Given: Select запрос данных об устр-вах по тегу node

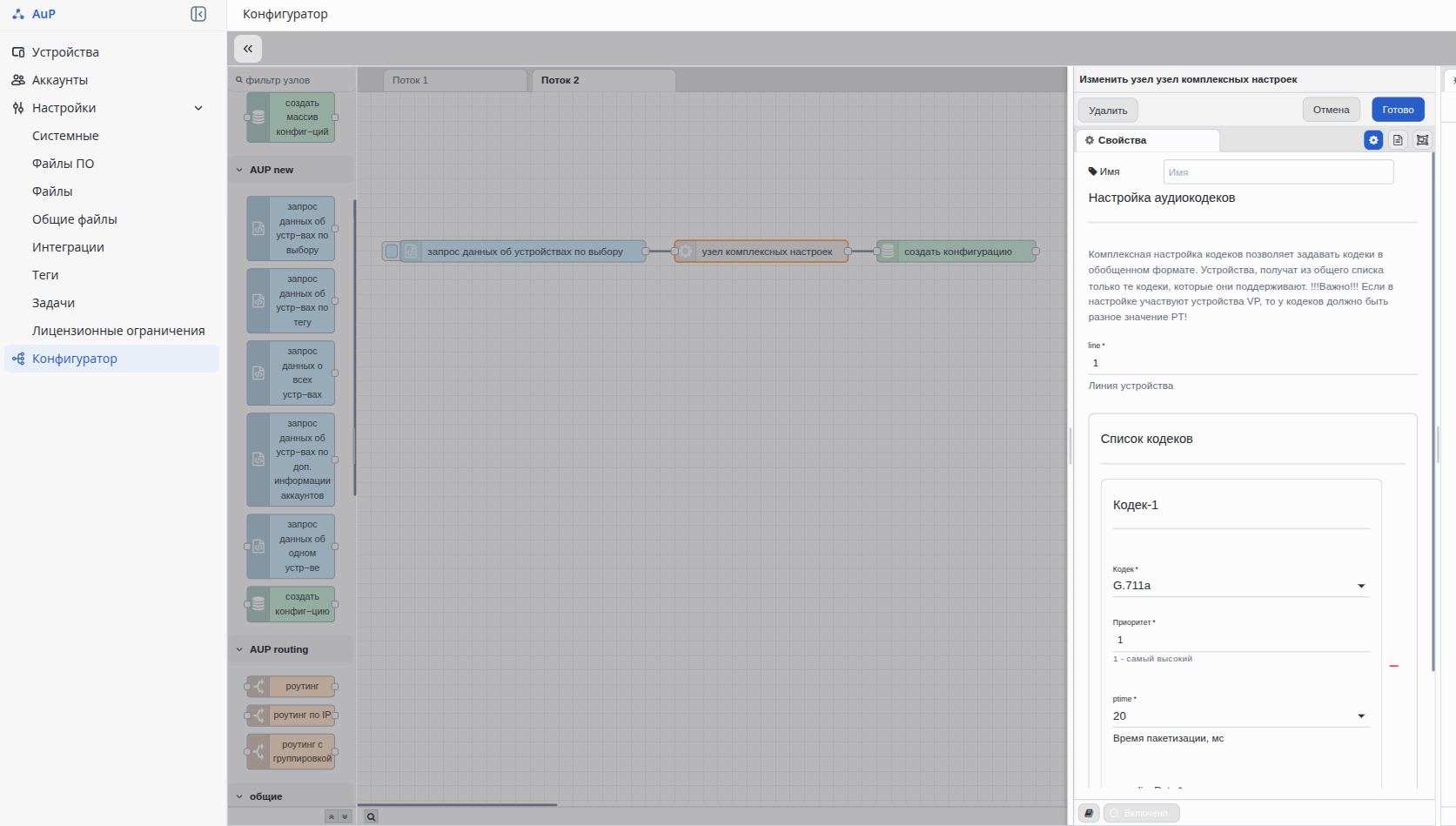Looking at the screenshot, I should click(291, 300).
